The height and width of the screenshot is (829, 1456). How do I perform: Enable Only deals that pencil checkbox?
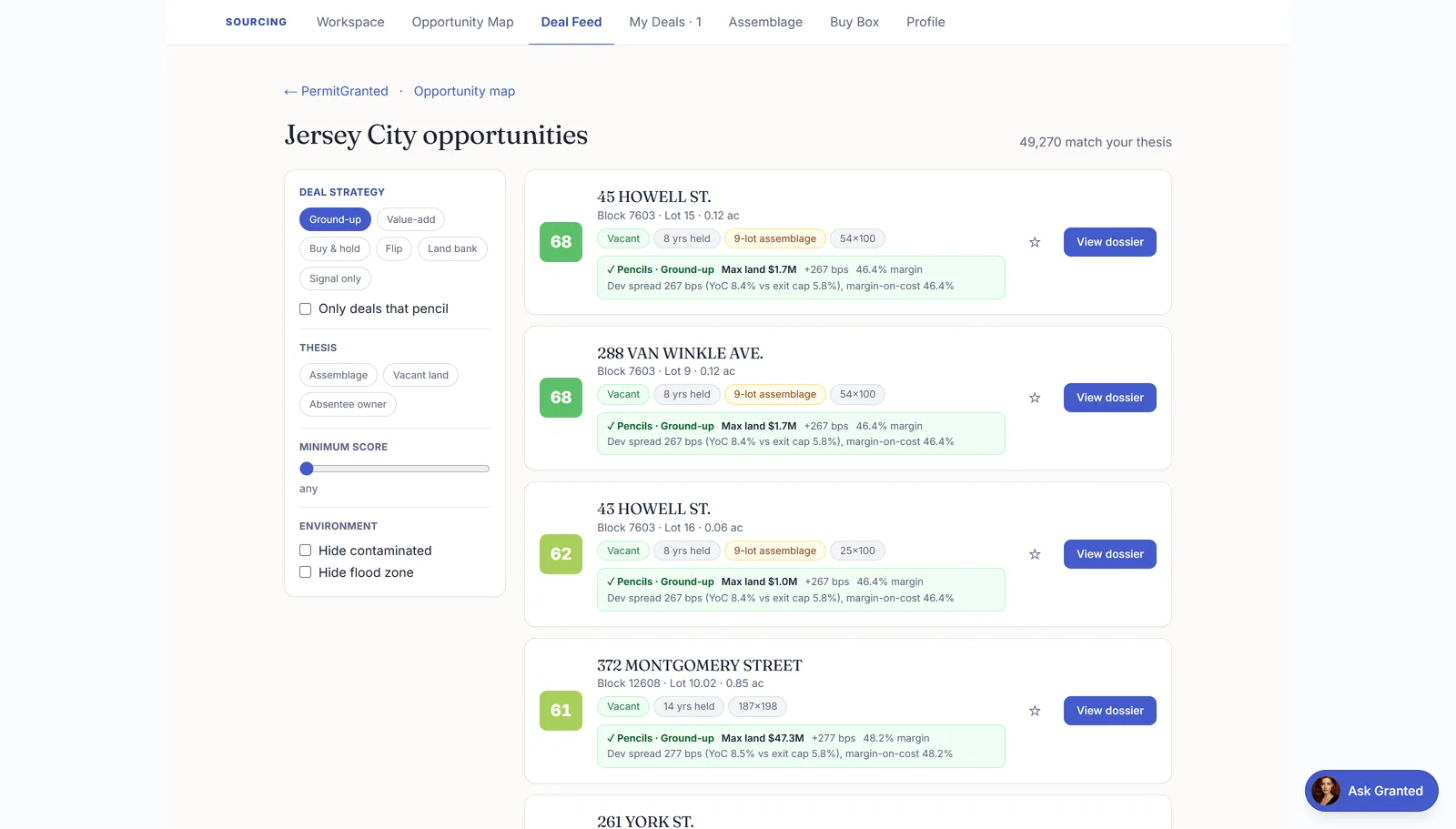(x=306, y=309)
